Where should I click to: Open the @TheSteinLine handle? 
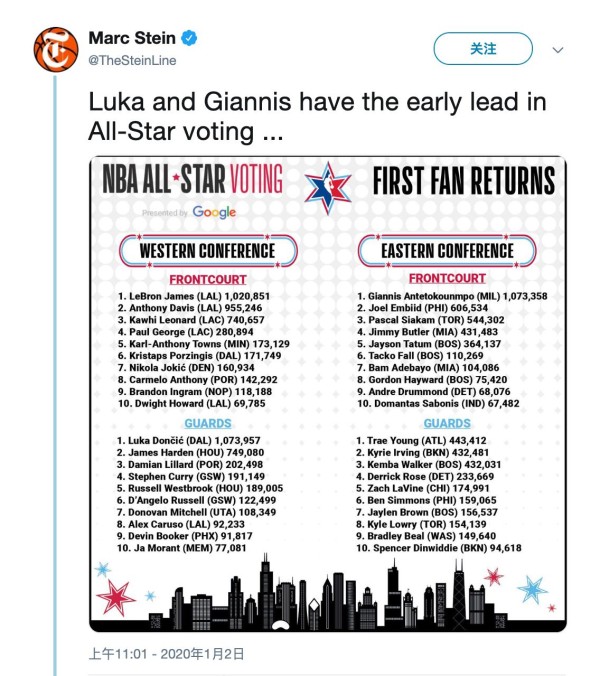click(132, 60)
